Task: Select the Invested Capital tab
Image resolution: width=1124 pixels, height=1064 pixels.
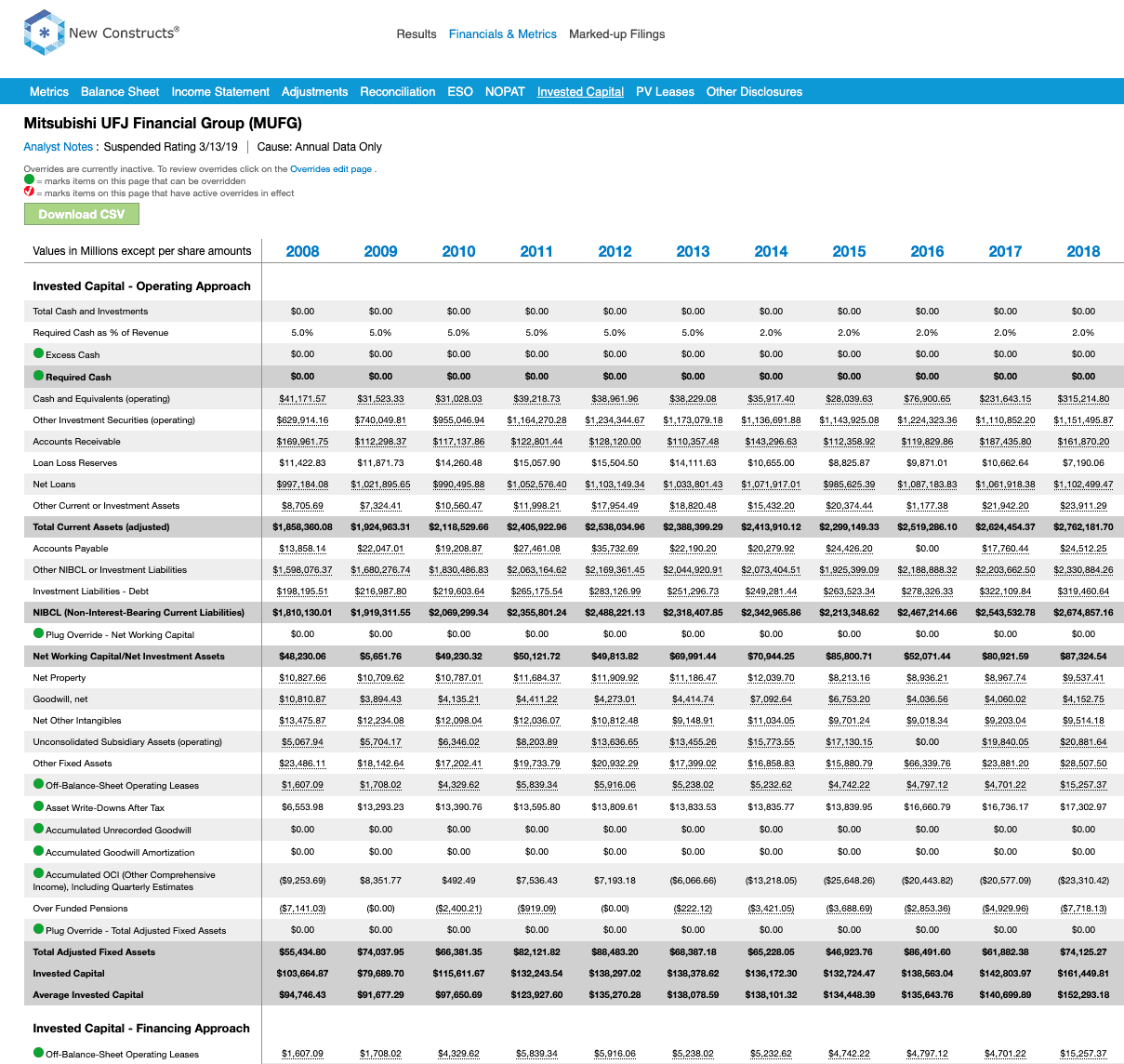Action: pos(580,92)
